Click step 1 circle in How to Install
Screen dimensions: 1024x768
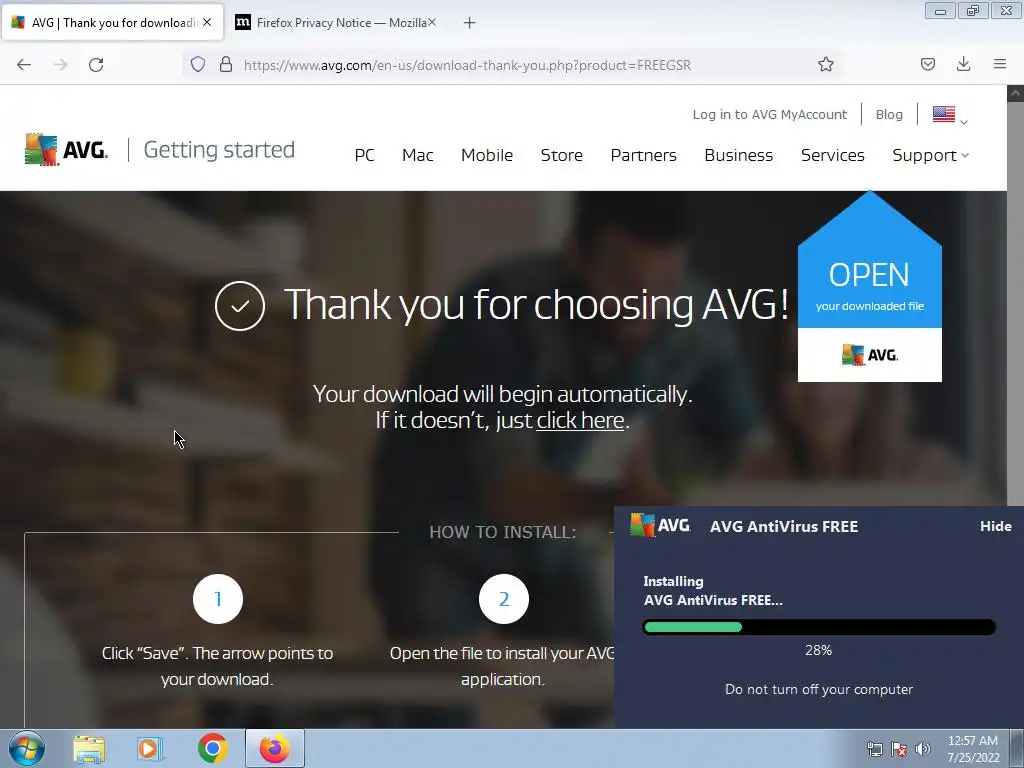click(x=217, y=599)
